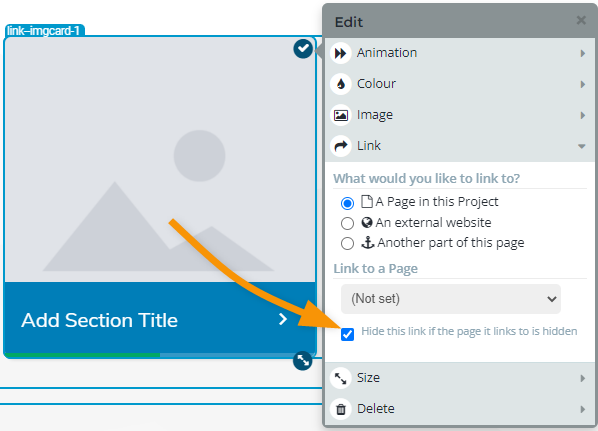Click the link-imgcard-1 label tag
The width and height of the screenshot is (598, 431).
[x=45, y=31]
